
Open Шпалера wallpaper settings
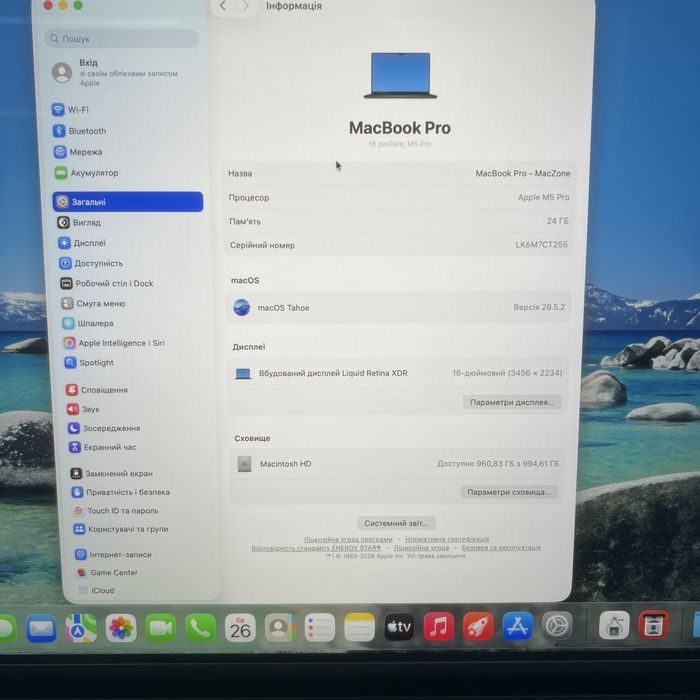click(x=88, y=323)
